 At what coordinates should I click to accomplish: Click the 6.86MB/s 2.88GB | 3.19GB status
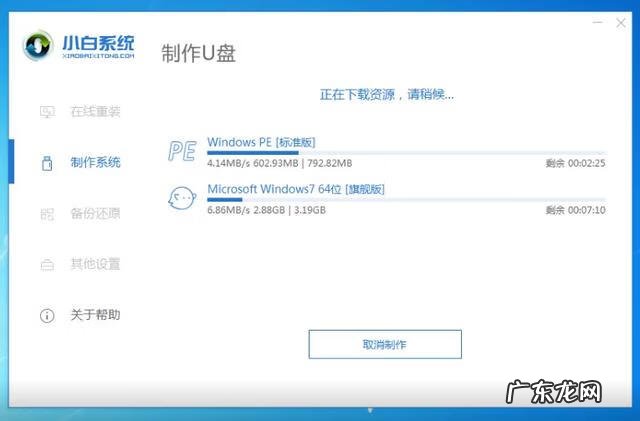click(267, 210)
